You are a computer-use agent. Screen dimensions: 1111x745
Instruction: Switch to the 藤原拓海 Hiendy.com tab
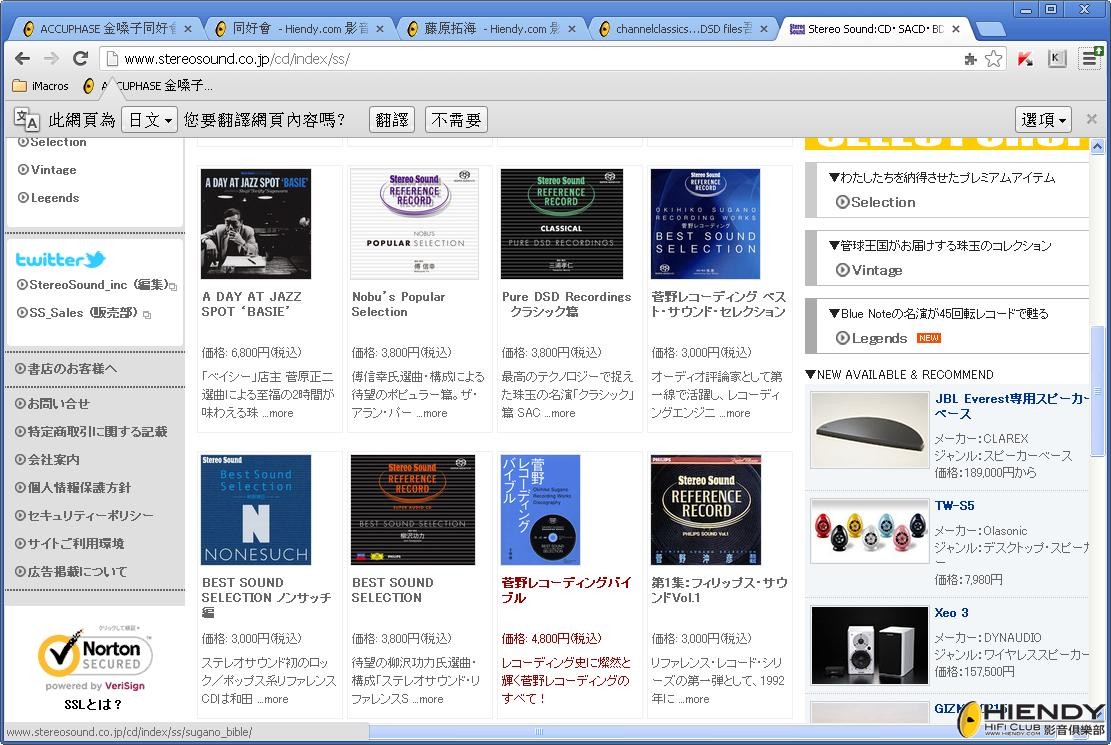point(492,28)
